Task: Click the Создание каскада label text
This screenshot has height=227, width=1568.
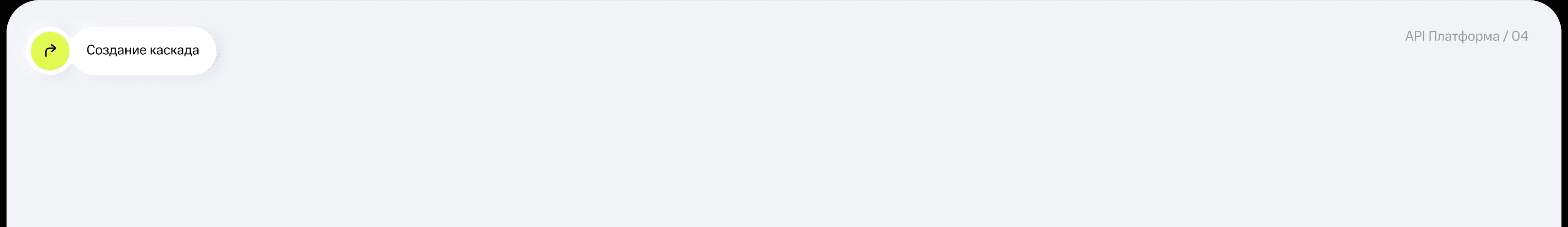Action: coord(143,51)
